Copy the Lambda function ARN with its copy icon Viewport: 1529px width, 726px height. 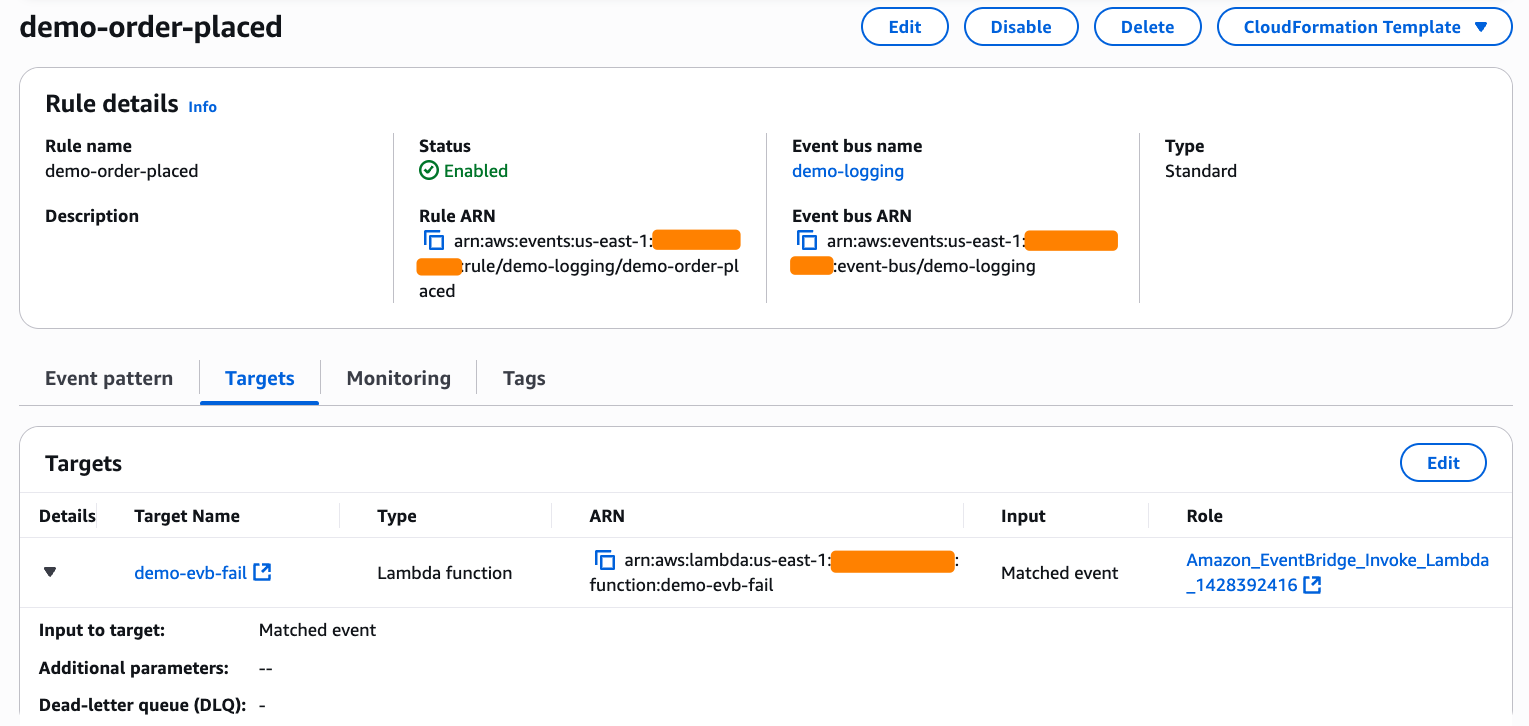click(x=604, y=560)
